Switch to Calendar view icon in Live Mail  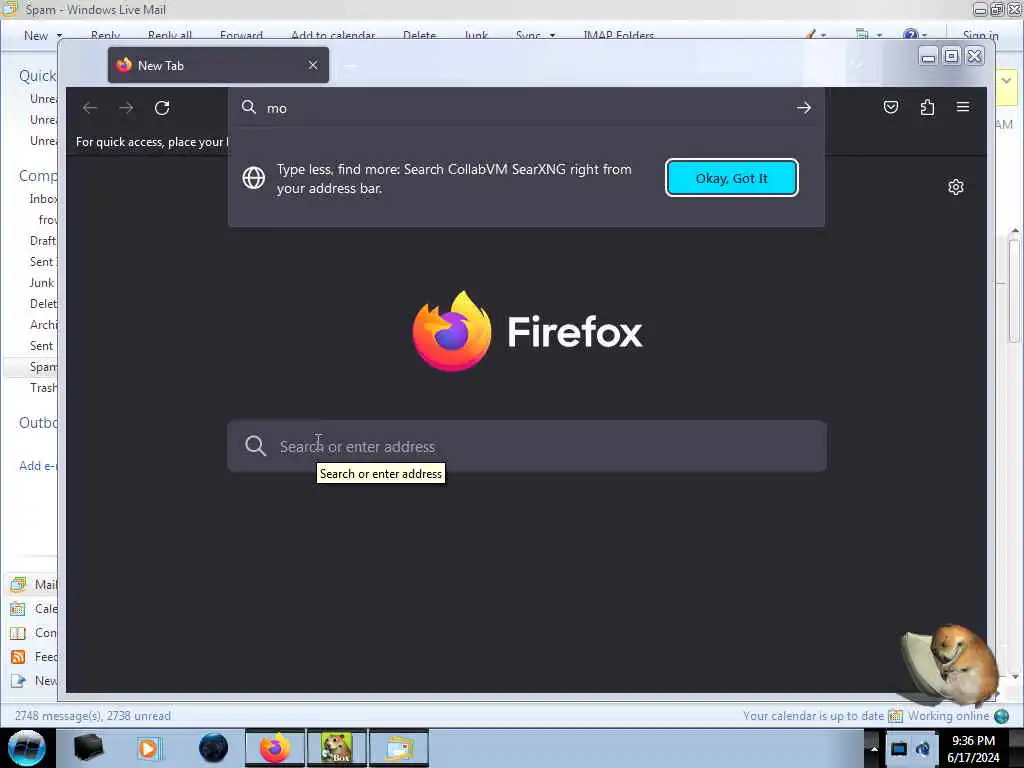point(18,609)
